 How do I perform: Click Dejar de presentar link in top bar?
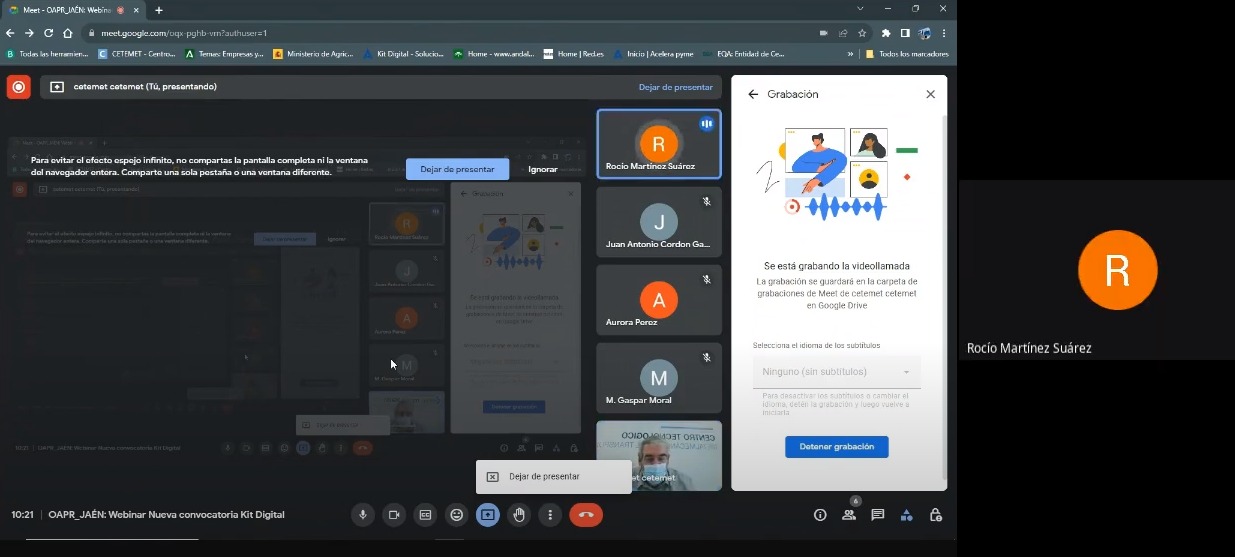point(676,87)
